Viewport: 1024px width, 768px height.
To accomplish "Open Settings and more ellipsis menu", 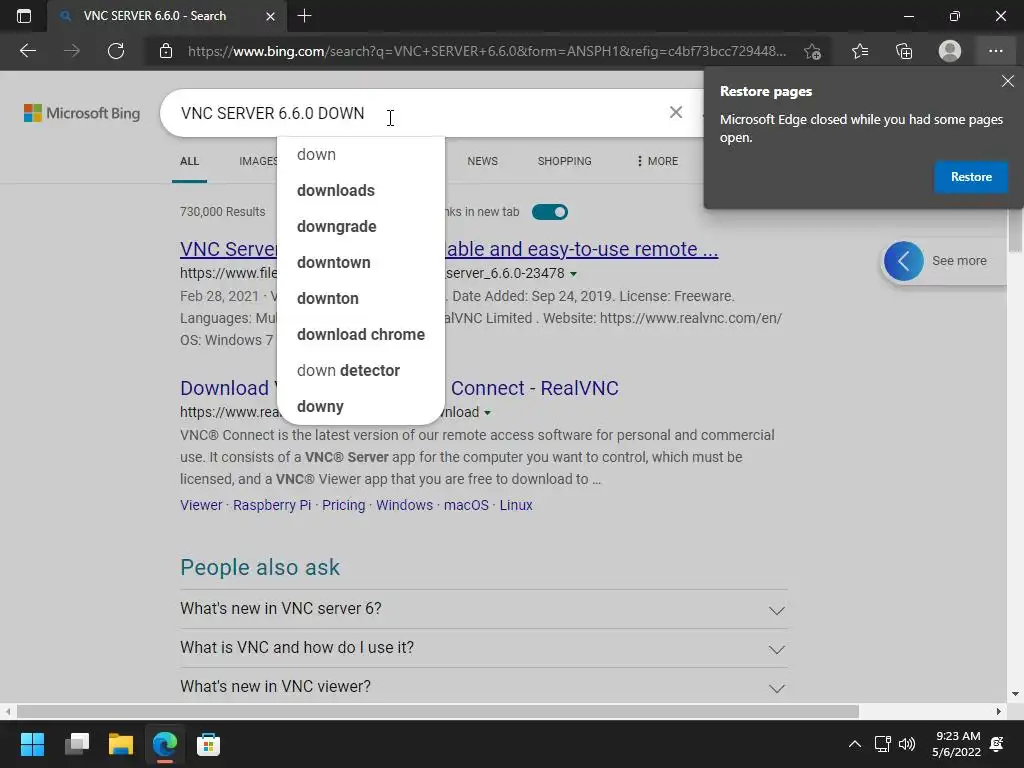I will (995, 51).
